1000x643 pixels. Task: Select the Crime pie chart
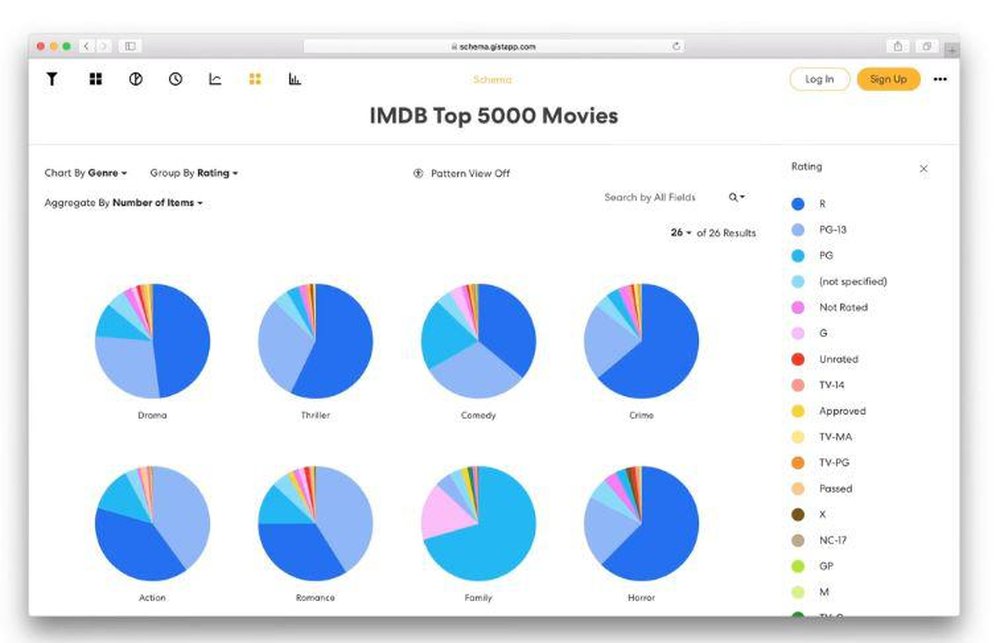642,341
